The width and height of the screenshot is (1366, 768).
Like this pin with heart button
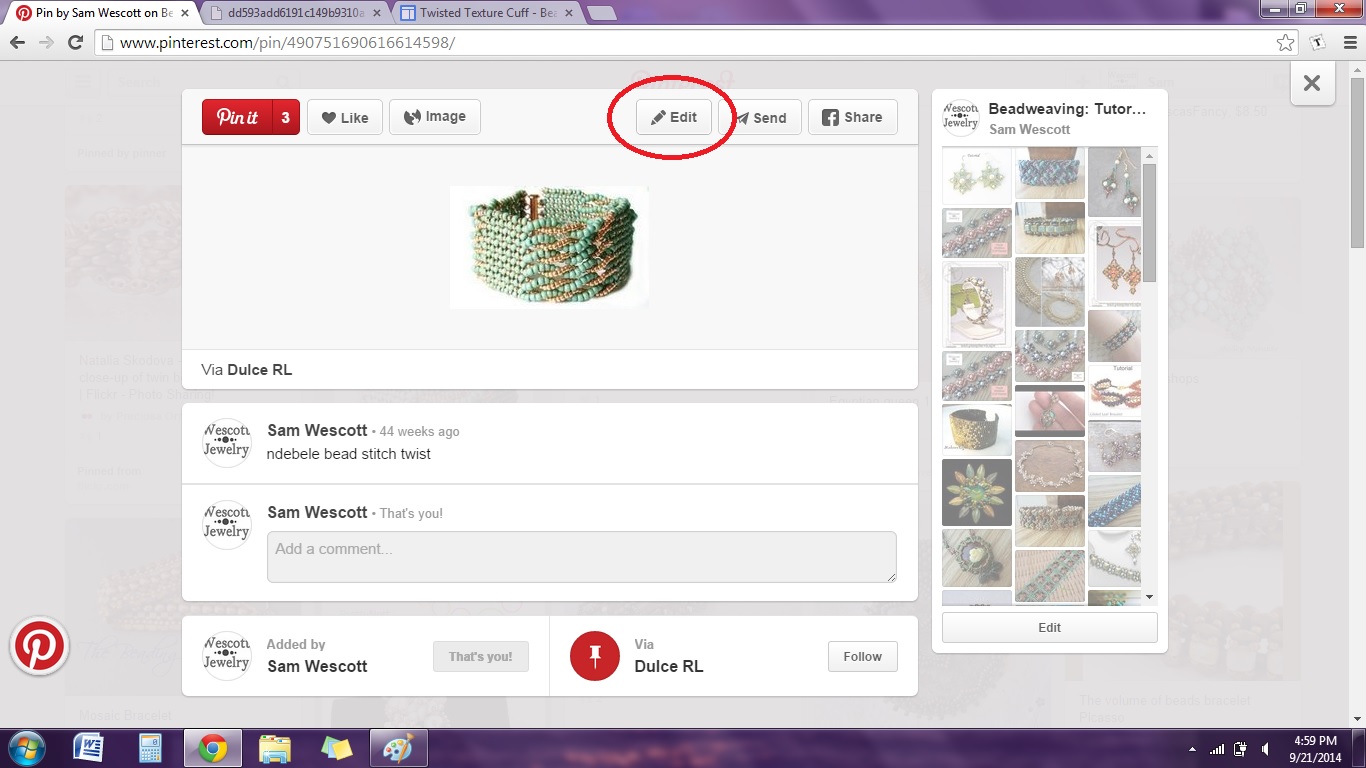point(344,117)
